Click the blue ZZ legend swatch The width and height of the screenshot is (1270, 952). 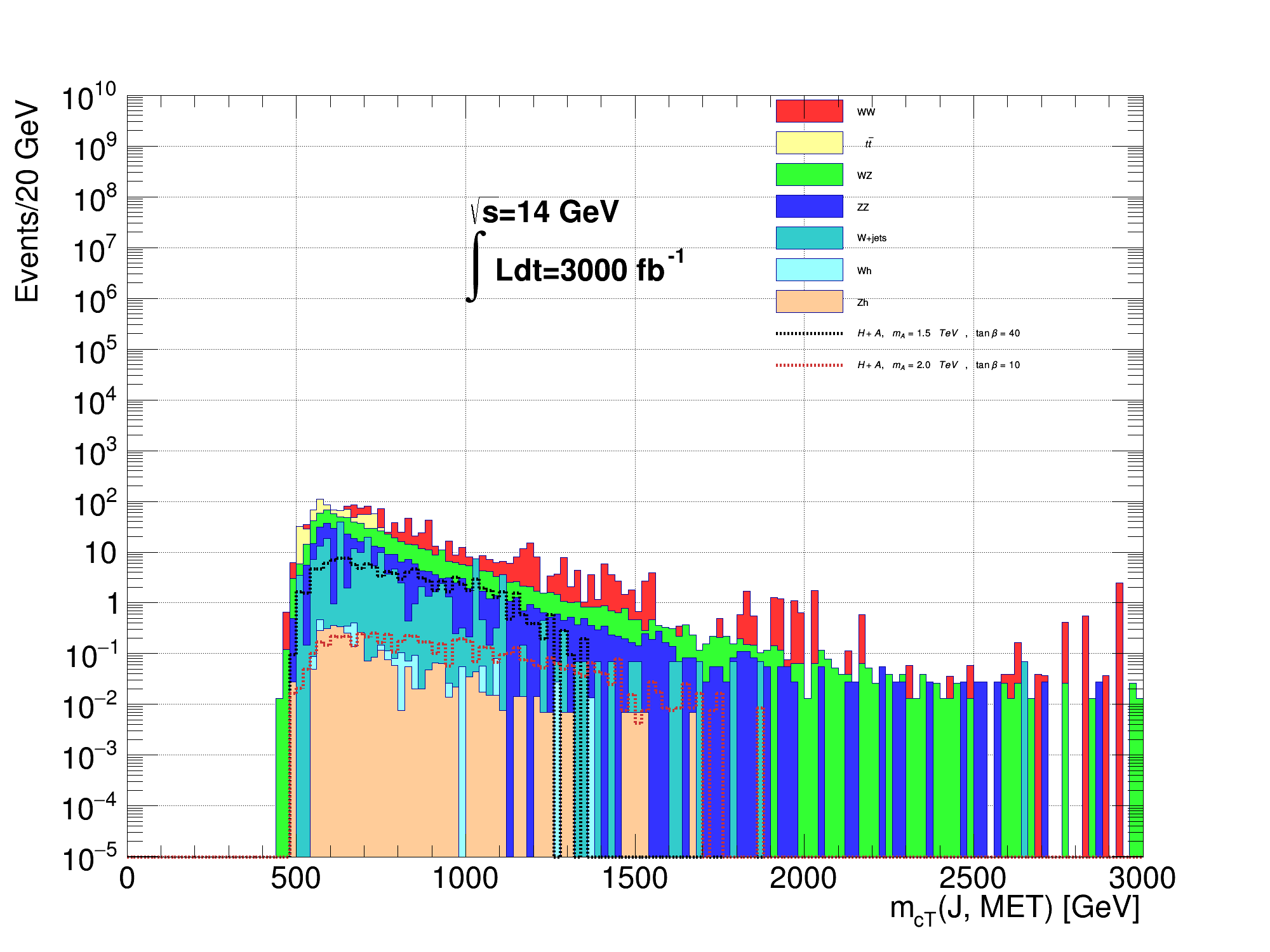(x=809, y=206)
